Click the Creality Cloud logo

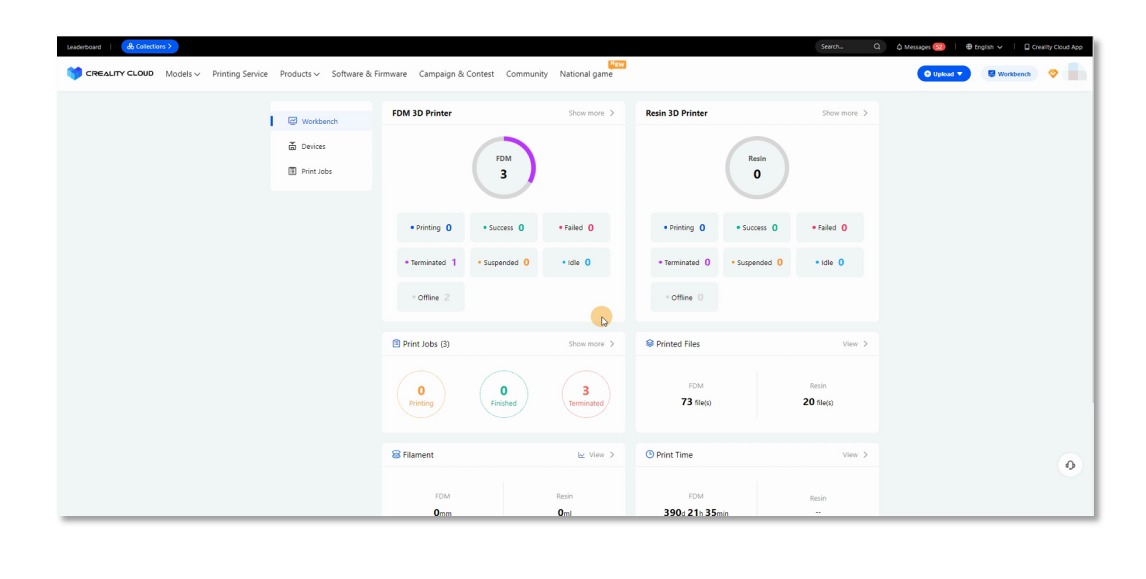tap(110, 74)
